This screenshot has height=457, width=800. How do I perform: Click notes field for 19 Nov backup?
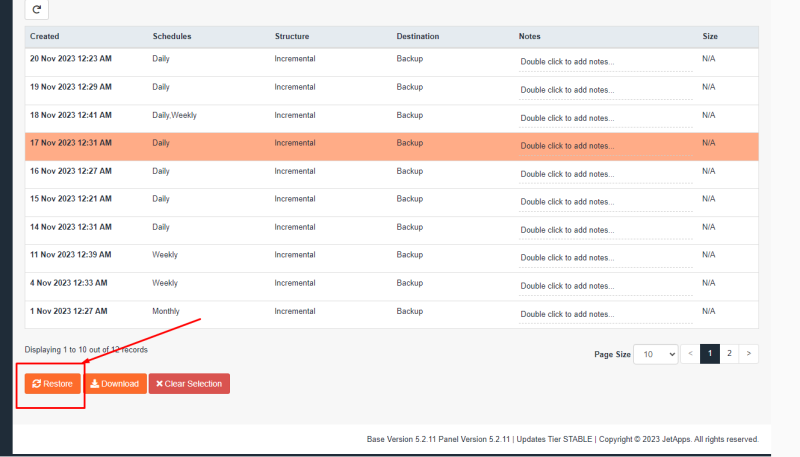605,90
